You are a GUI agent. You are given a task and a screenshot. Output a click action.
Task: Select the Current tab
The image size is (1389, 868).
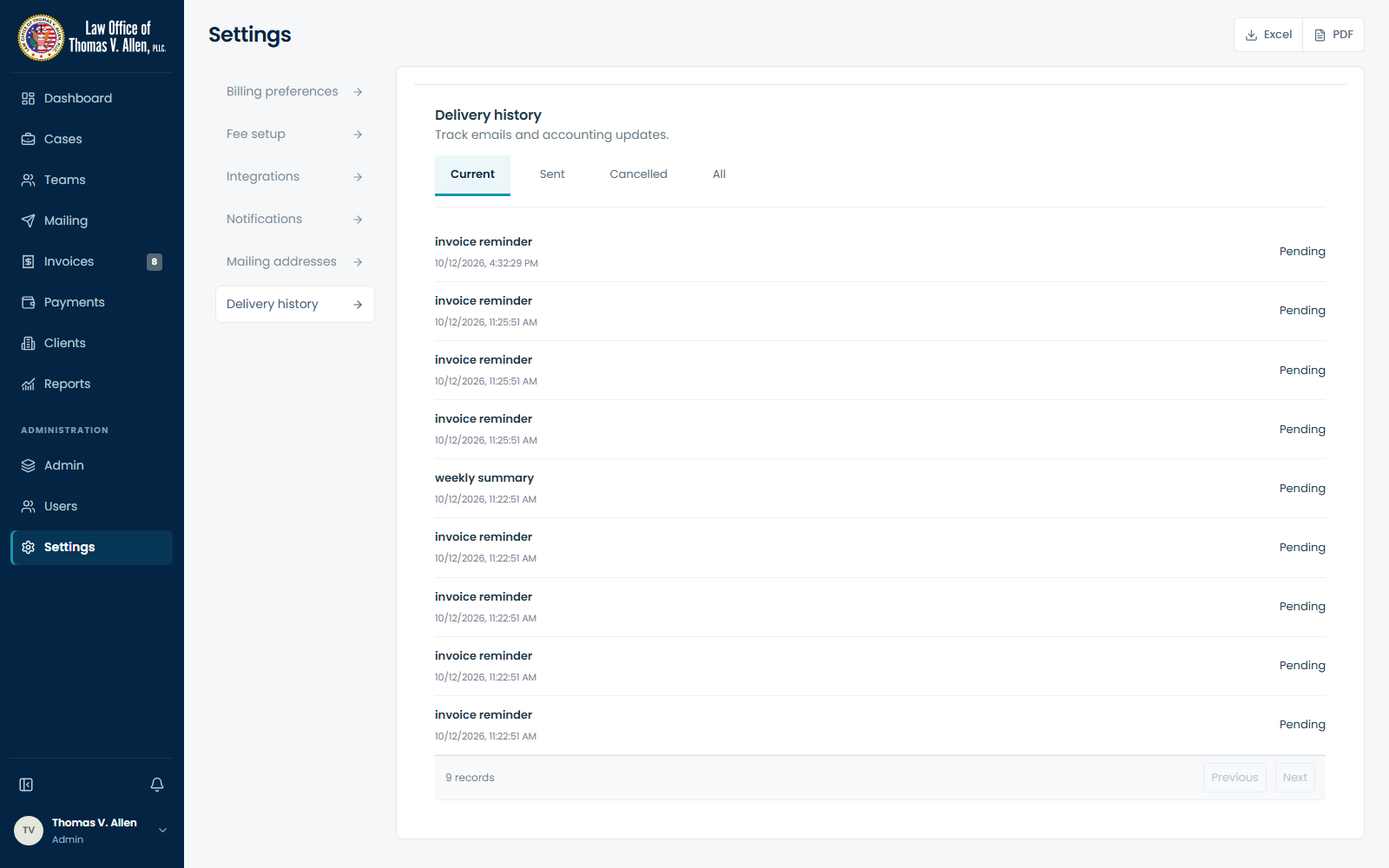[472, 174]
